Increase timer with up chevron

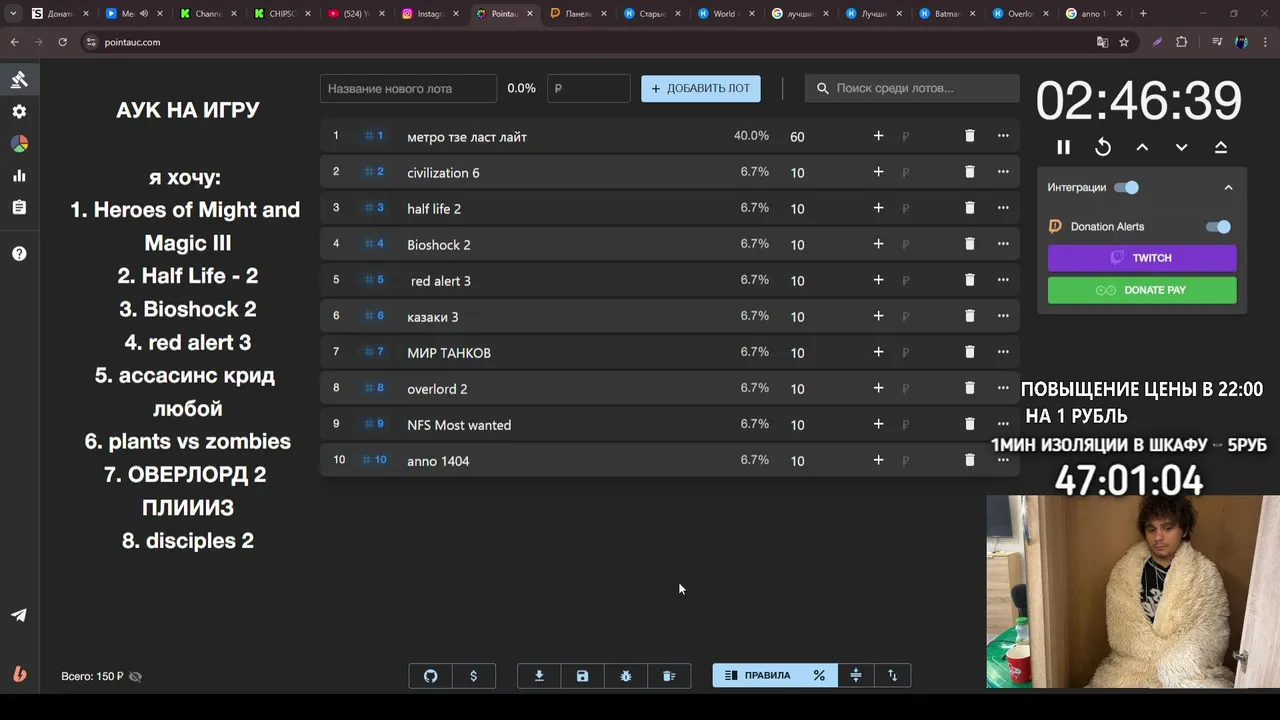1142,147
